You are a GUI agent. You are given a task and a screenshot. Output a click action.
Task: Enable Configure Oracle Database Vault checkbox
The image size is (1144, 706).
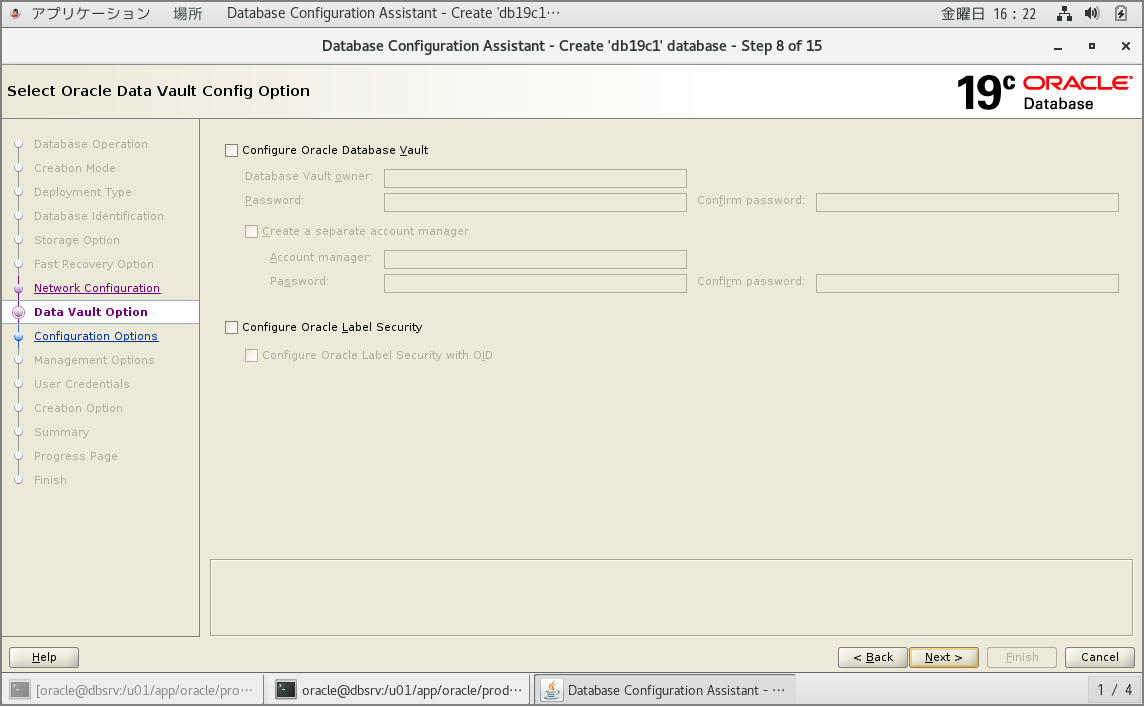[x=232, y=151]
